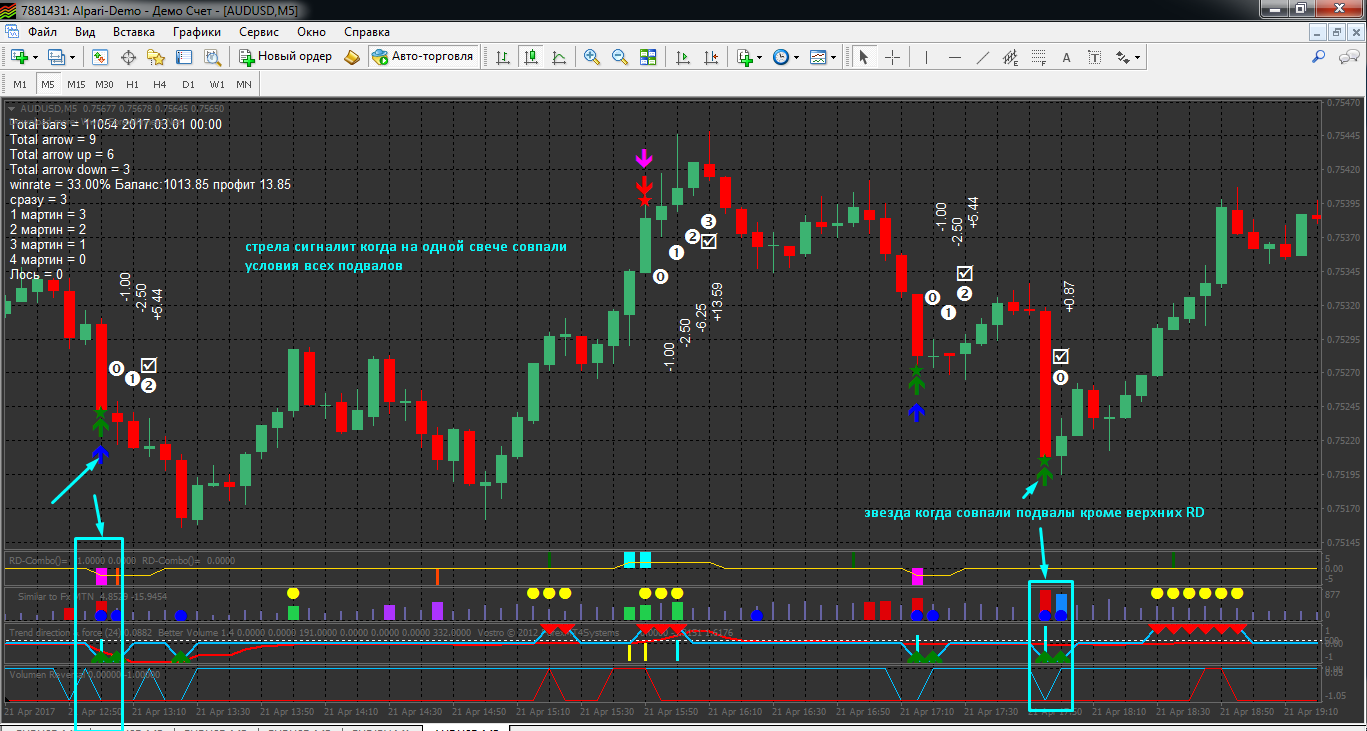Open the Navigator panel (folder with star)
This screenshot has height=731, width=1367.
click(156, 57)
